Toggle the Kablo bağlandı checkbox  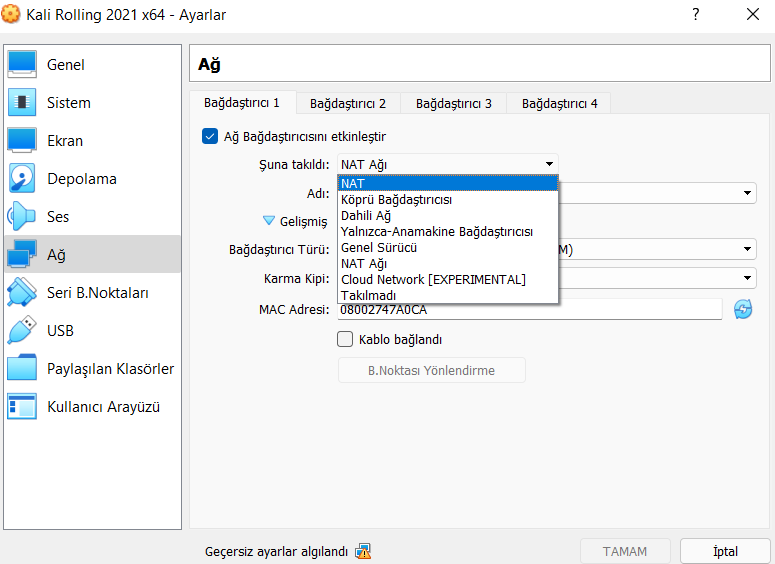(346, 339)
